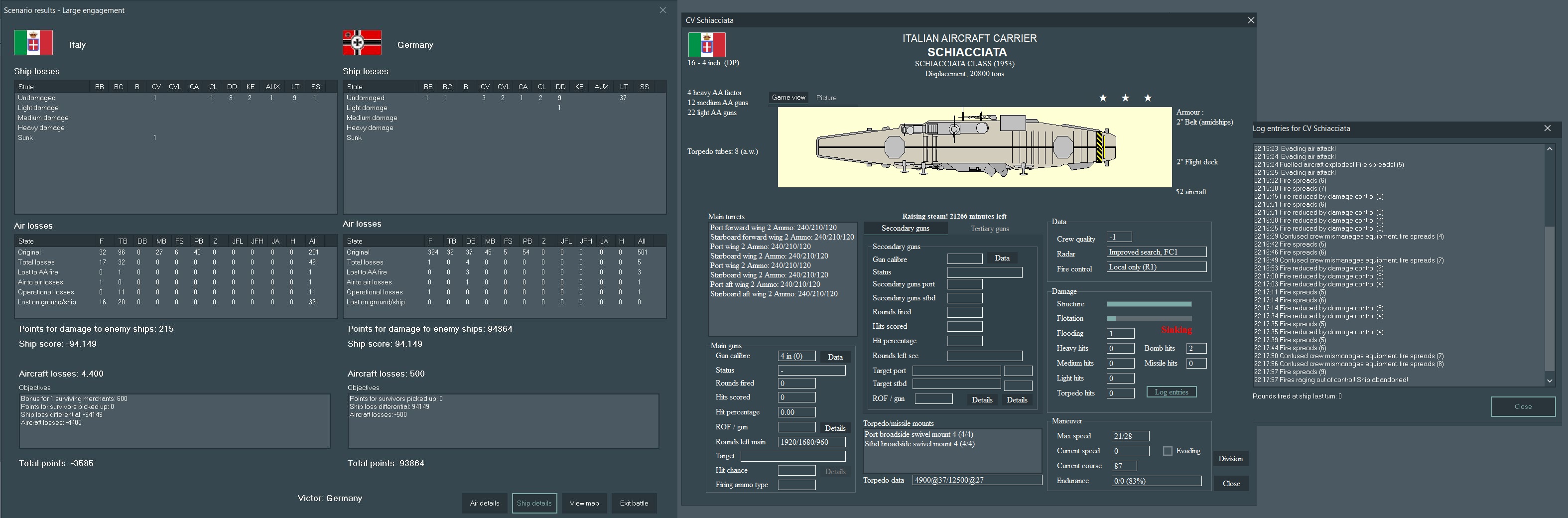1568x518 pixels.
Task: Click the Flooding value field
Action: tap(1120, 334)
